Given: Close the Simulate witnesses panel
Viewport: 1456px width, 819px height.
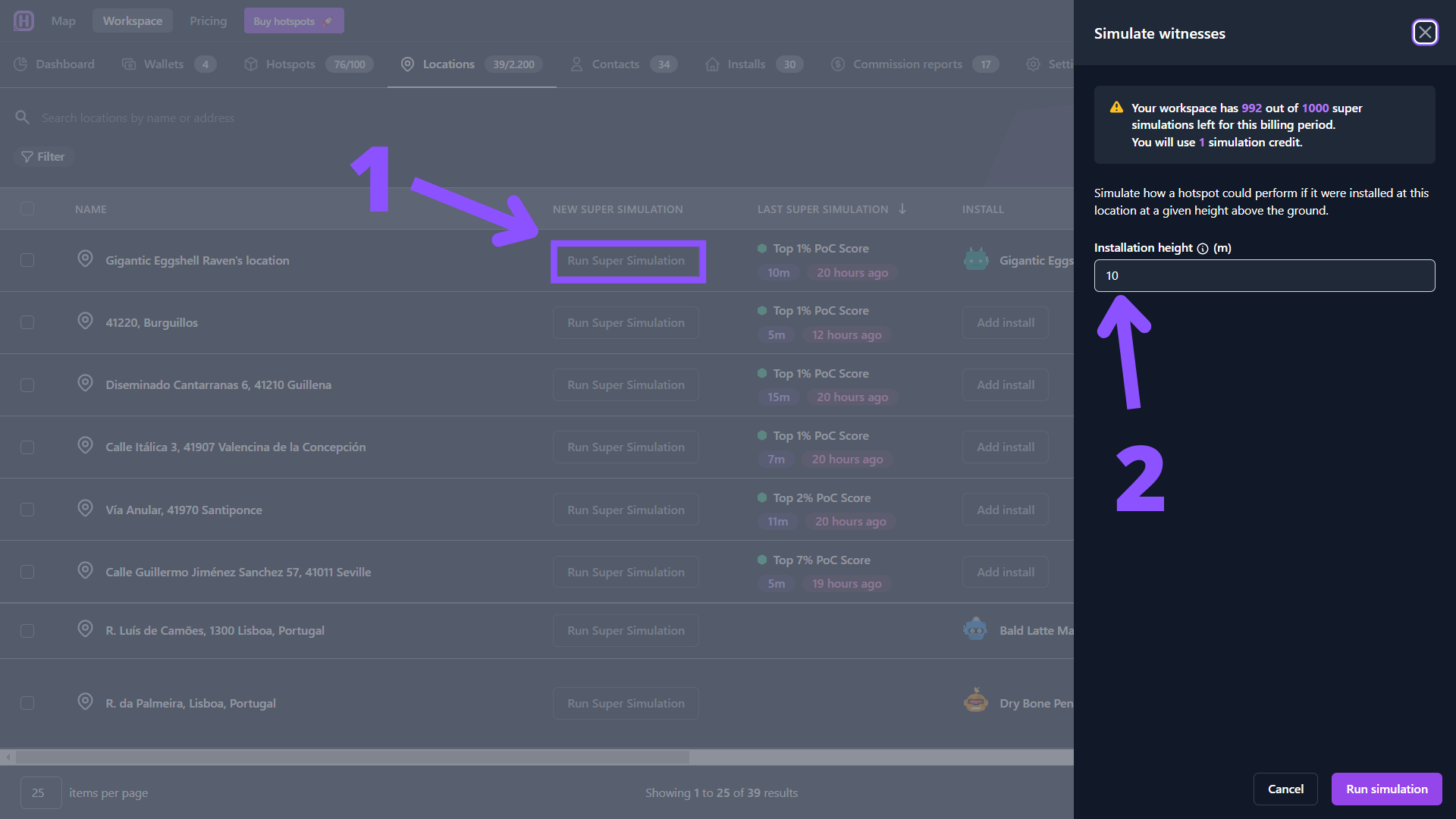Looking at the screenshot, I should click(1425, 33).
